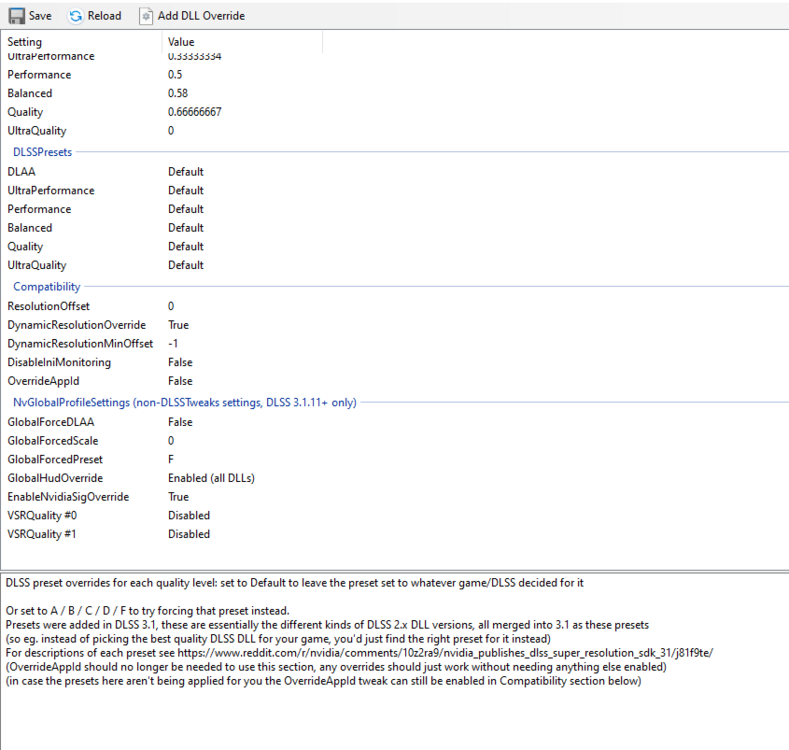Select the VSRQuality #1 setting name
The height and width of the screenshot is (750, 789).
[x=41, y=534]
